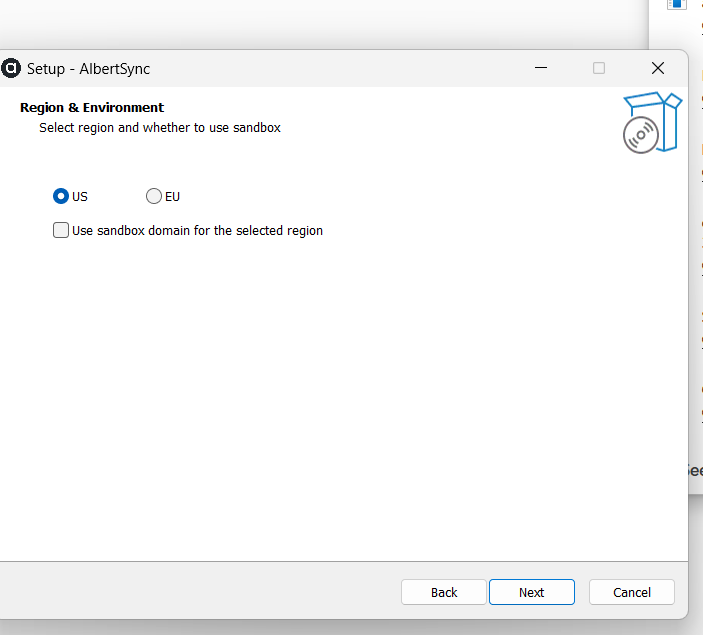Click the installer box and disc icon
The width and height of the screenshot is (703, 635).
tap(651, 122)
